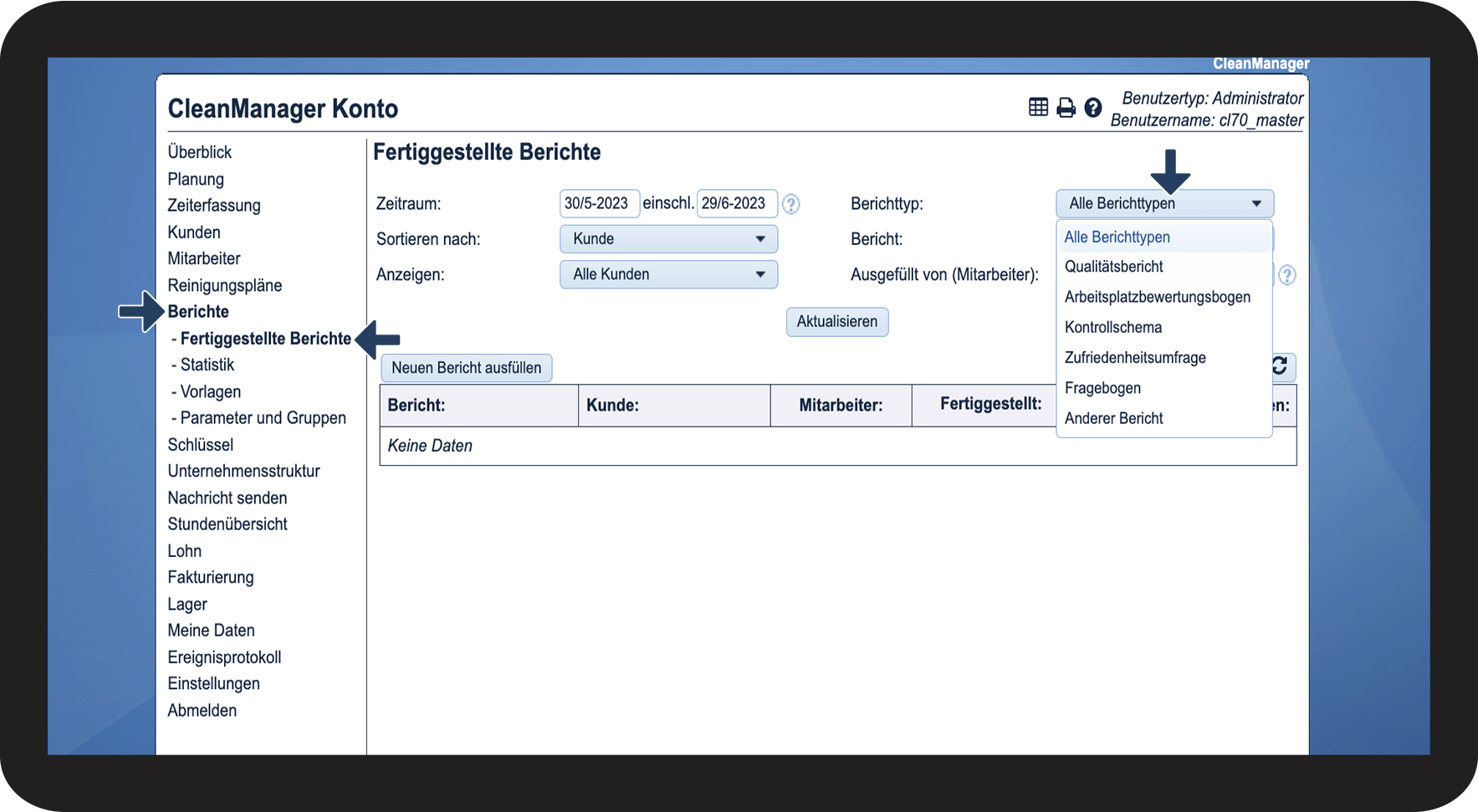The image size is (1478, 812).
Task: Click Abmelden to log out
Action: tap(202, 710)
